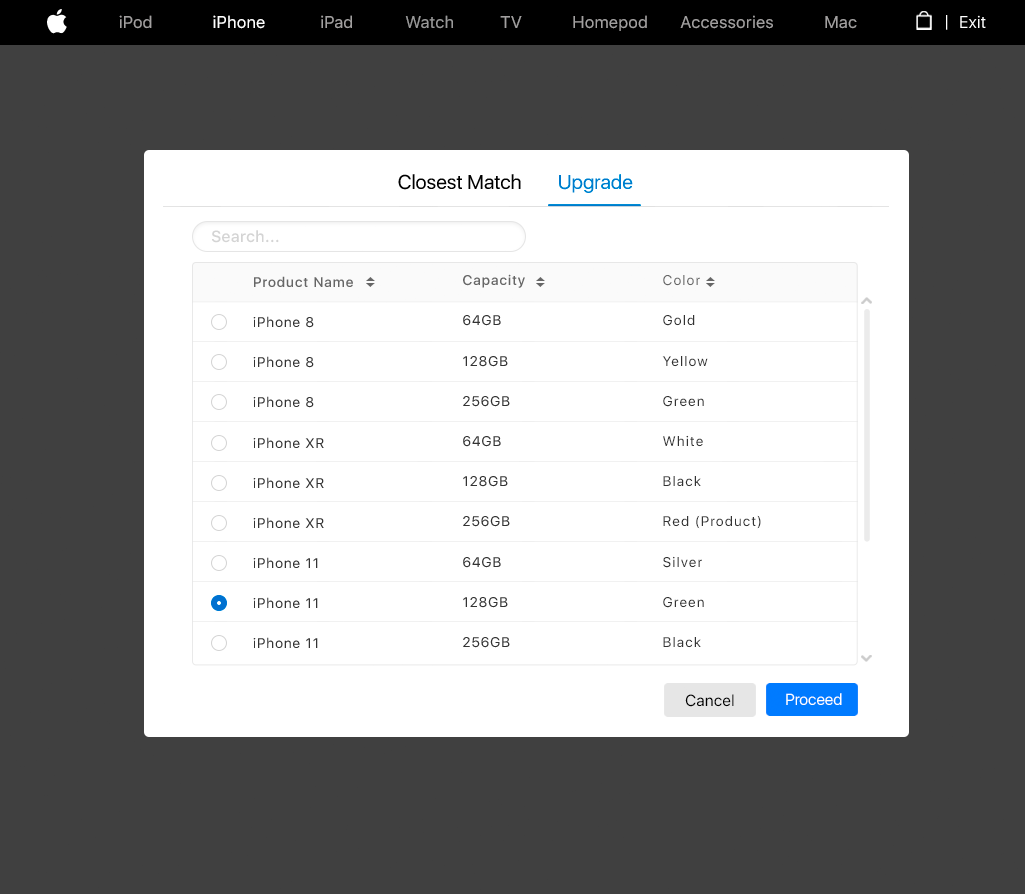Screen dimensions: 1025x894
Task: Click 128GB in the iPhone XR row
Action: (x=484, y=481)
